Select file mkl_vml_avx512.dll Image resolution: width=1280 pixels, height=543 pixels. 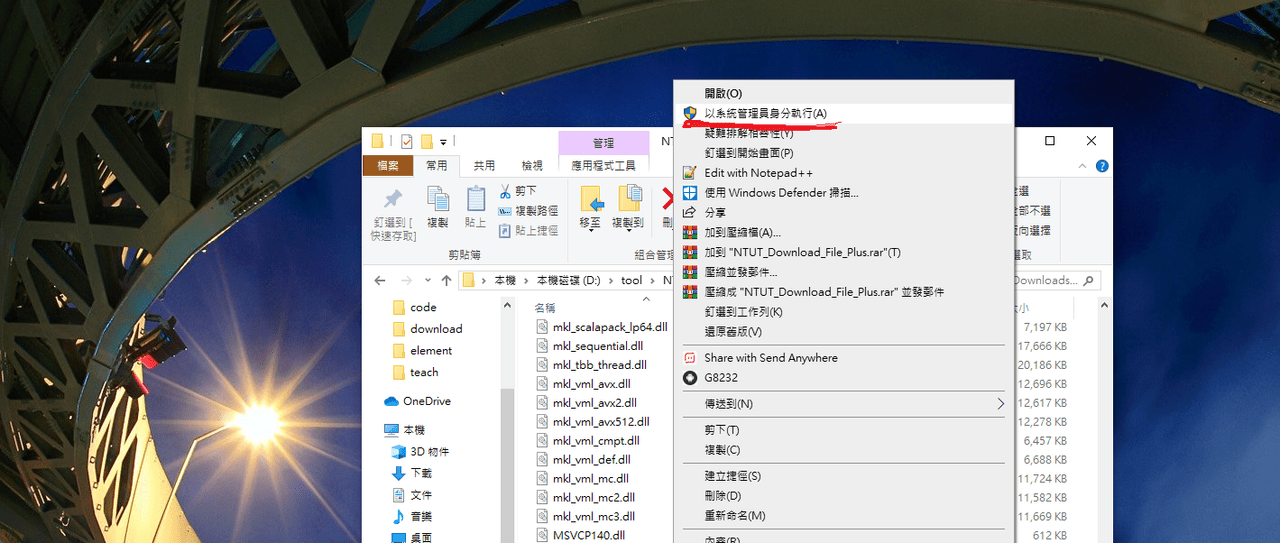[x=600, y=422]
